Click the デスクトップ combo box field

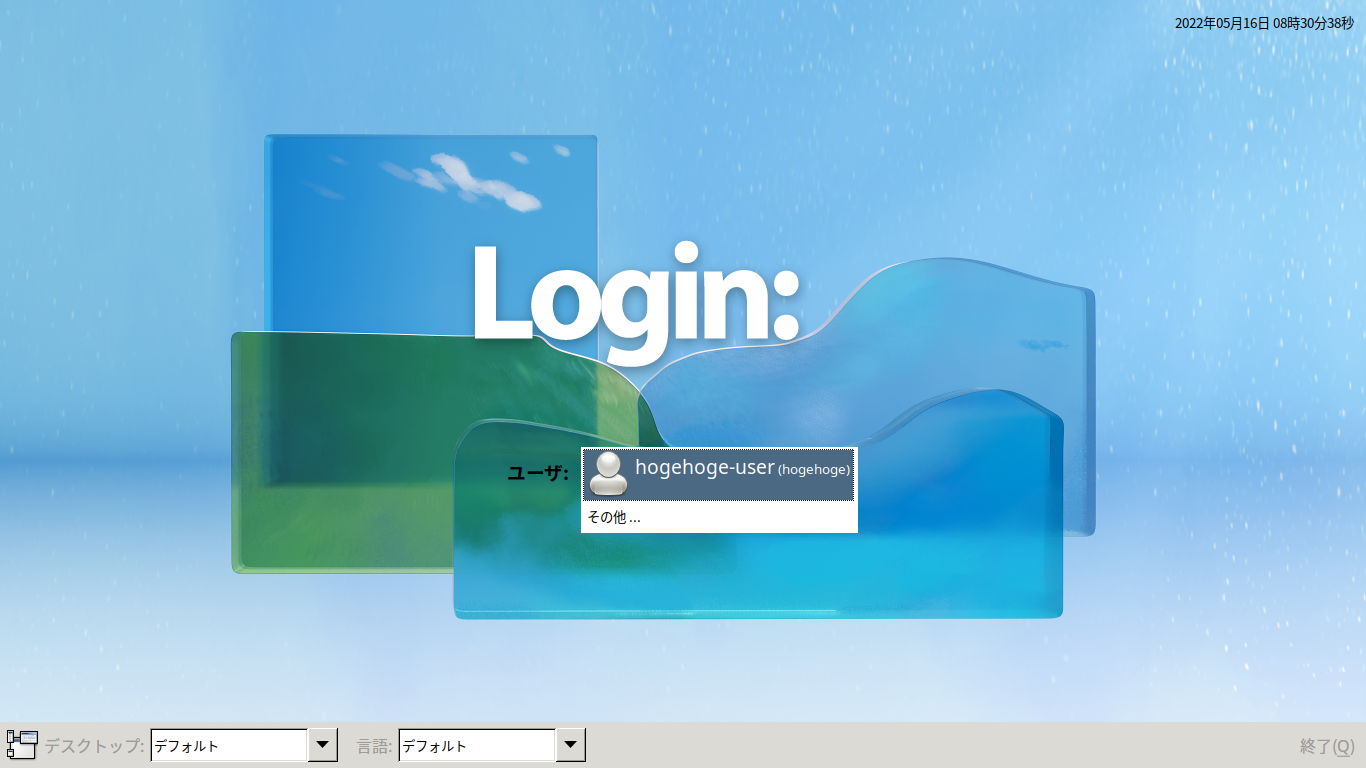[x=229, y=745]
